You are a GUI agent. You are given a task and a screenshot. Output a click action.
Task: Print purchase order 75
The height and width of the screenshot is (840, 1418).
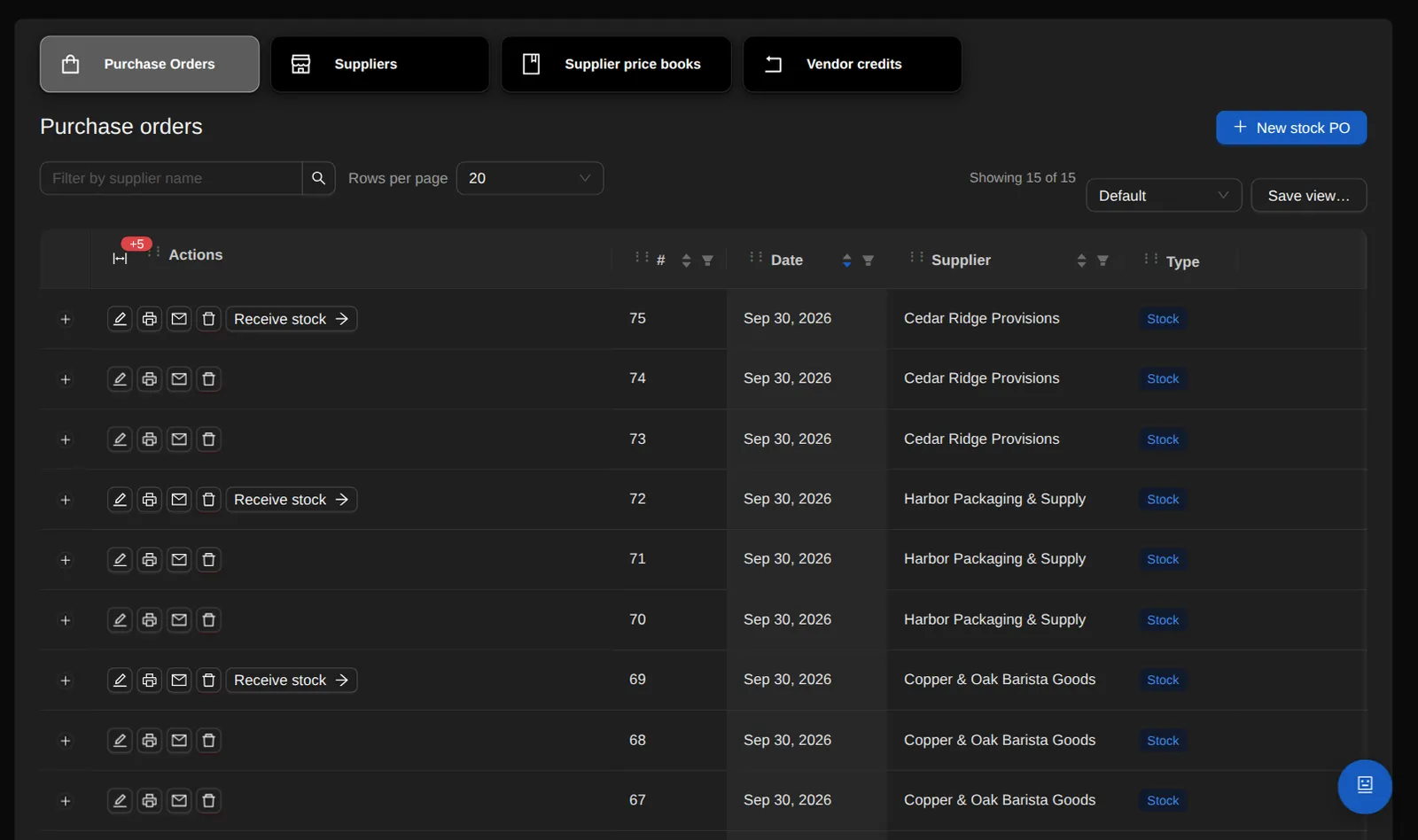tap(150, 319)
